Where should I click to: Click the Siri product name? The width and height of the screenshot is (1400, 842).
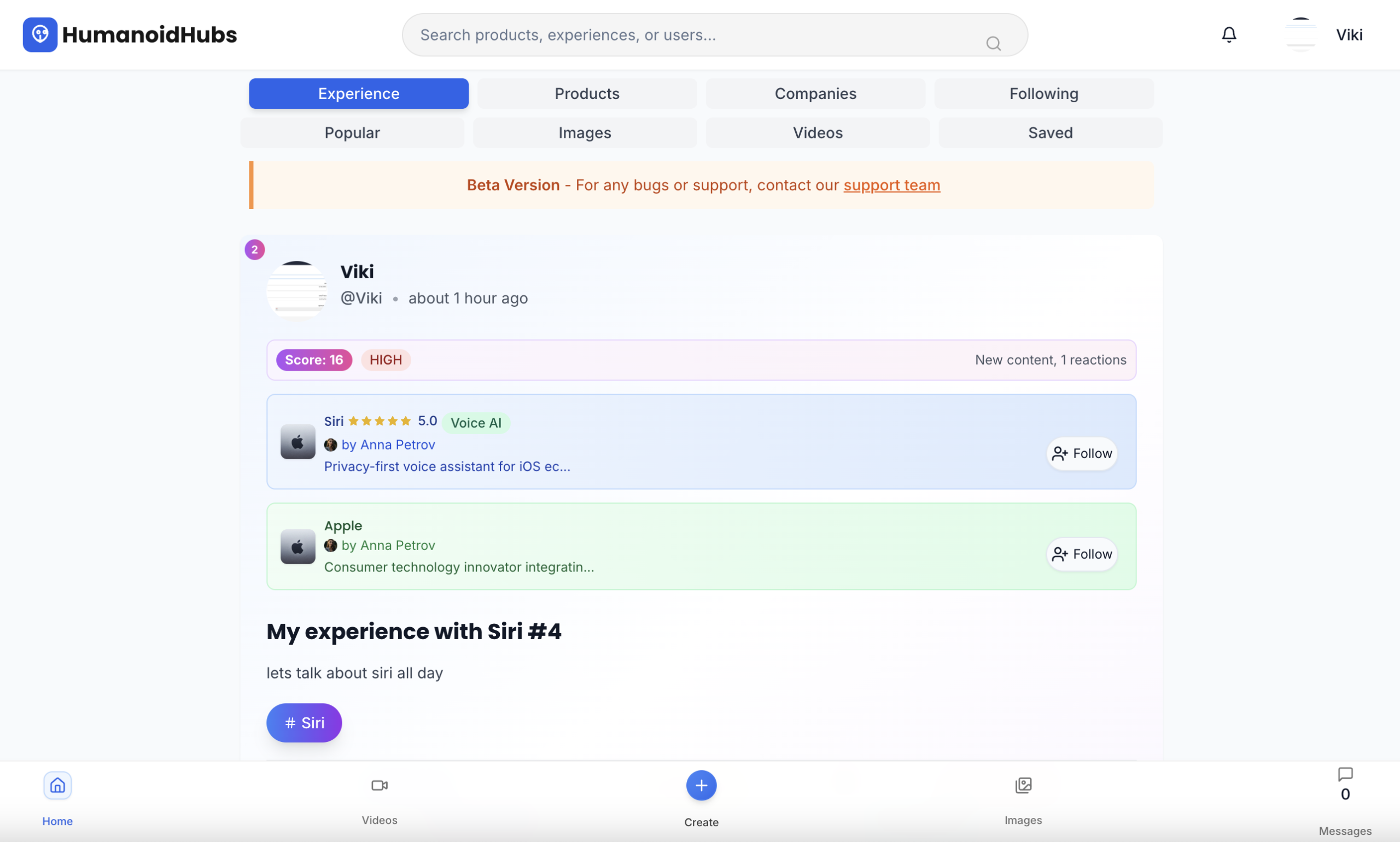click(334, 421)
